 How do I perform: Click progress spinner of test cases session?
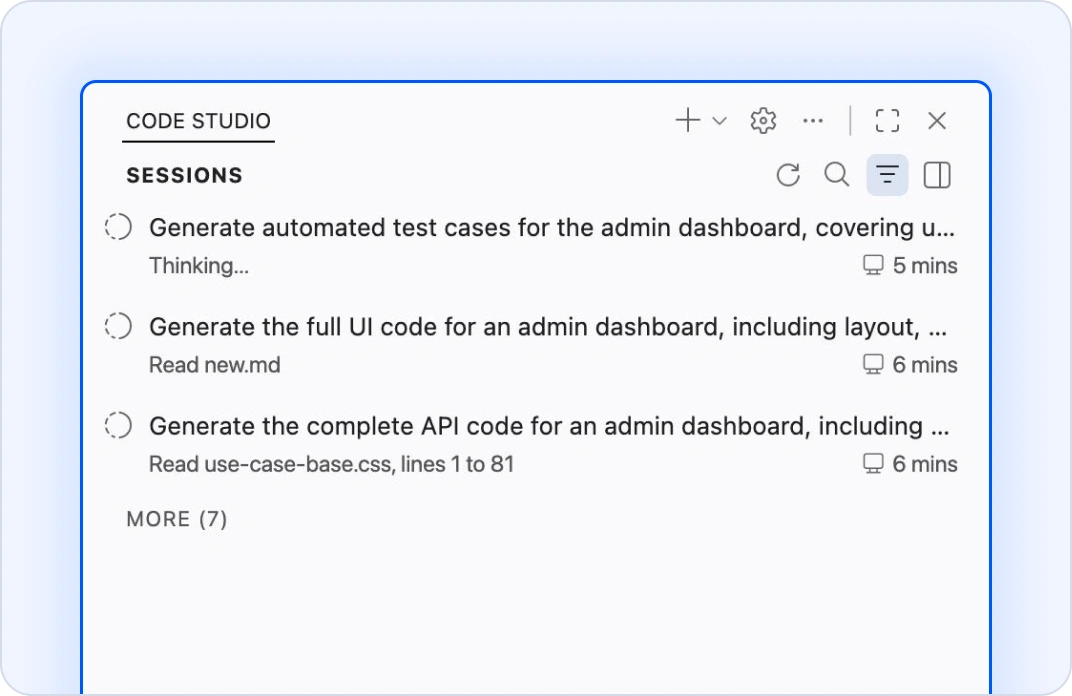pyautogui.click(x=118, y=228)
